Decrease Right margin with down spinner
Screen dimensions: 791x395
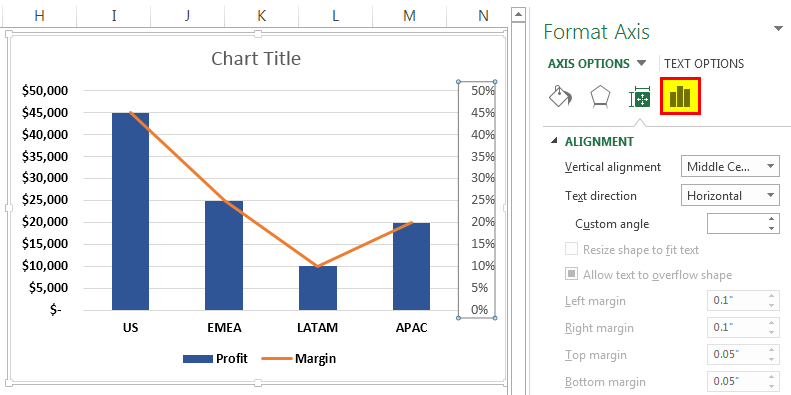click(771, 332)
